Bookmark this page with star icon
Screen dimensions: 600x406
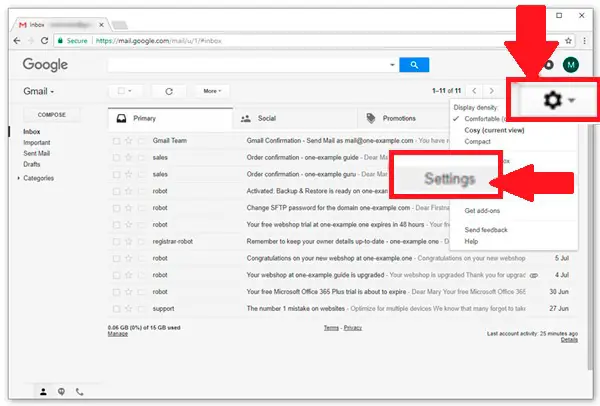tap(569, 41)
